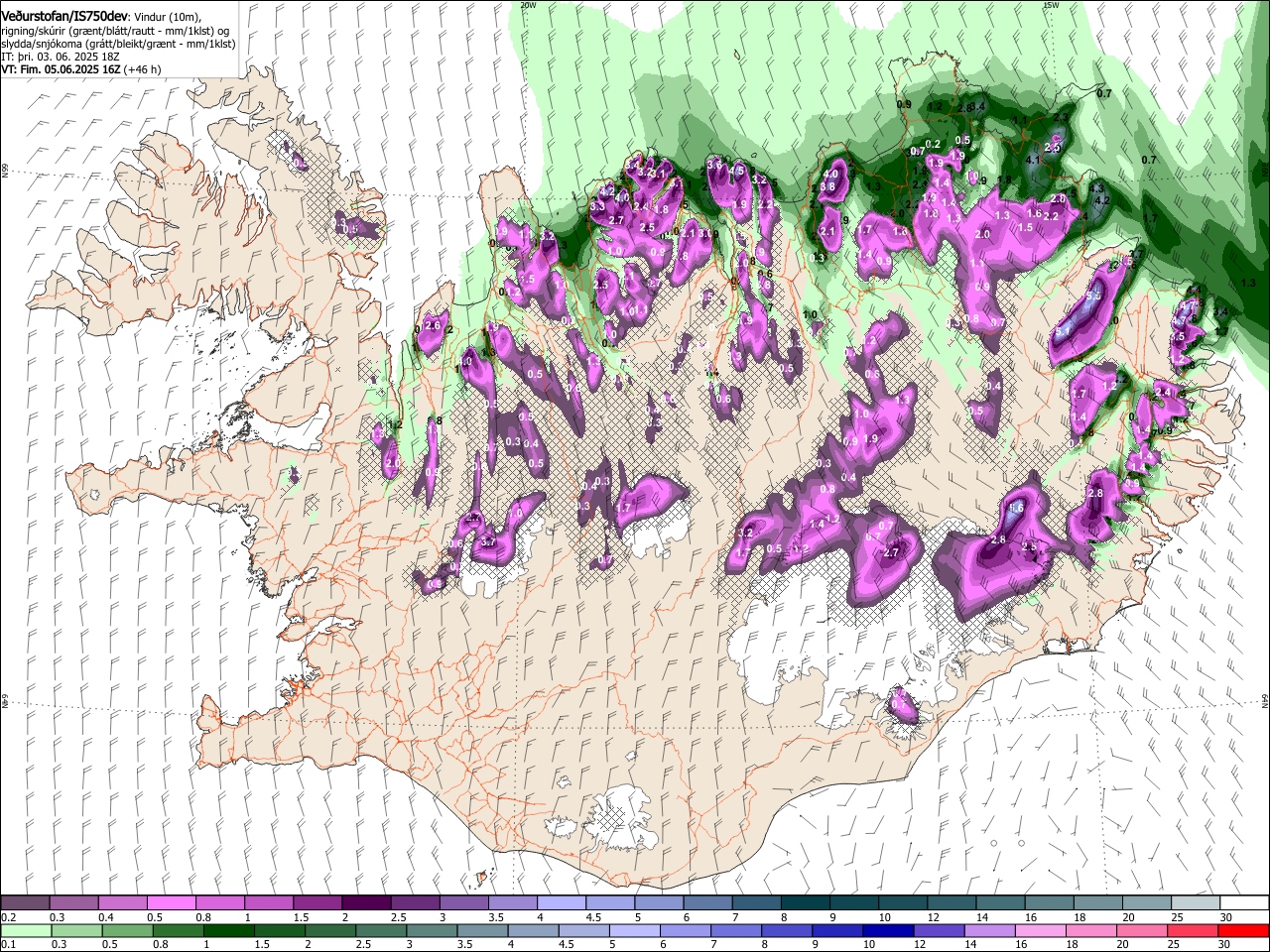
Task: Click the 5.5 precipitation value on the map
Action: (1095, 296)
